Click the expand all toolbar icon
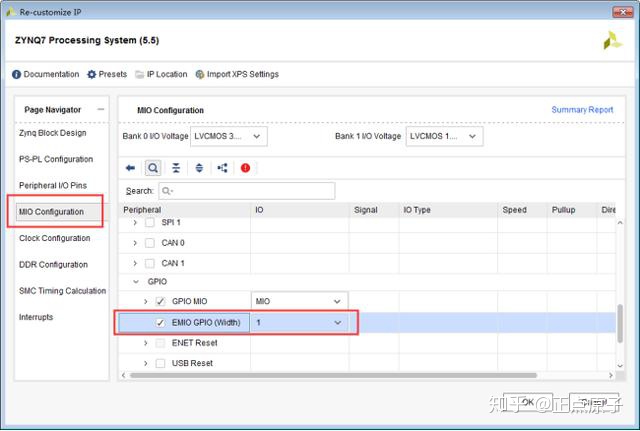 [199, 168]
